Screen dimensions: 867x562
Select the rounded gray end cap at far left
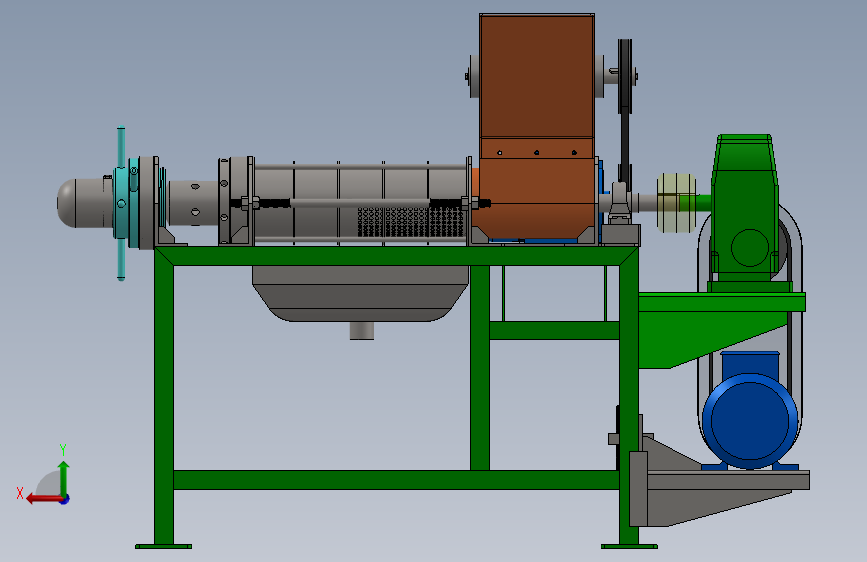coord(84,202)
